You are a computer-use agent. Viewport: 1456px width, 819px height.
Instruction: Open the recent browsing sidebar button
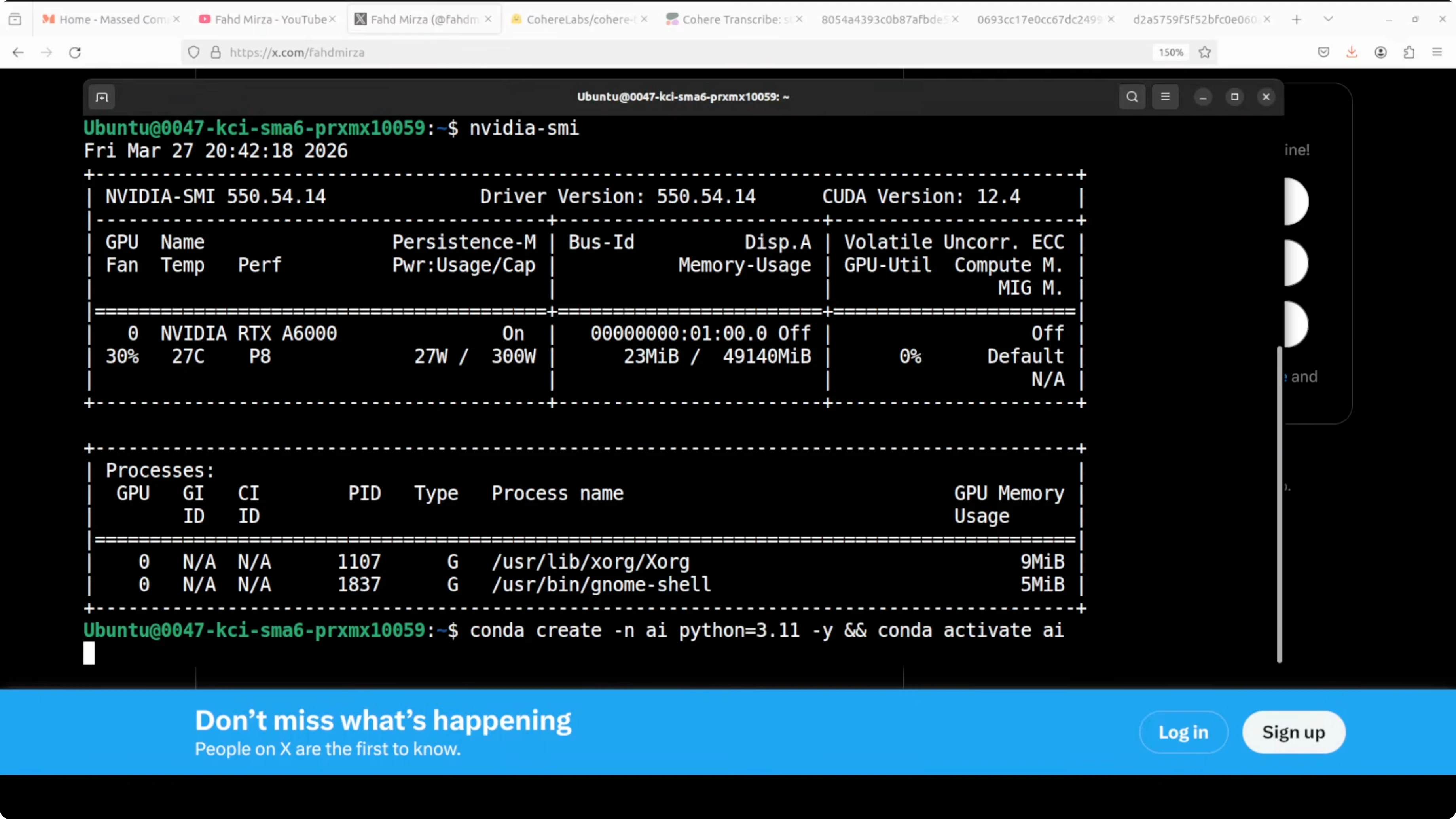pyautogui.click(x=15, y=19)
